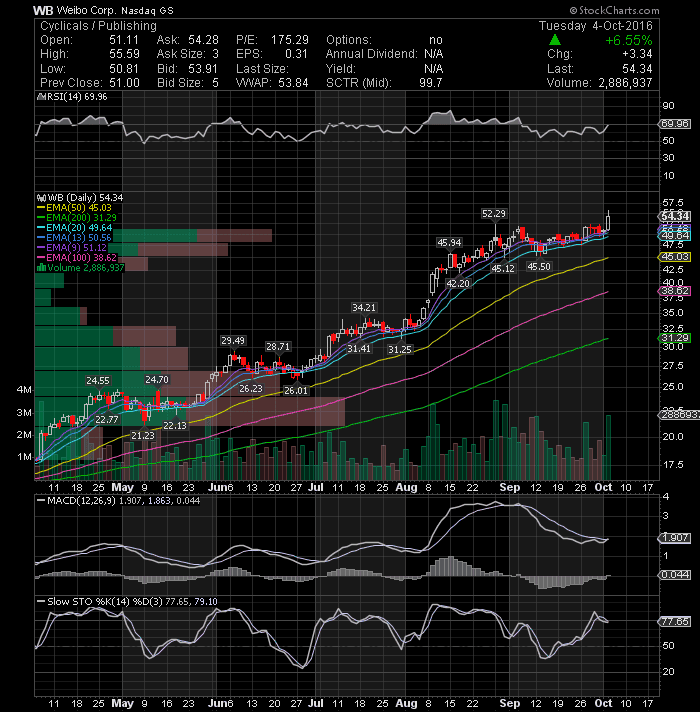The height and width of the screenshot is (712, 700).
Task: Click the StockCharts.com watermark link
Action: (x=614, y=10)
